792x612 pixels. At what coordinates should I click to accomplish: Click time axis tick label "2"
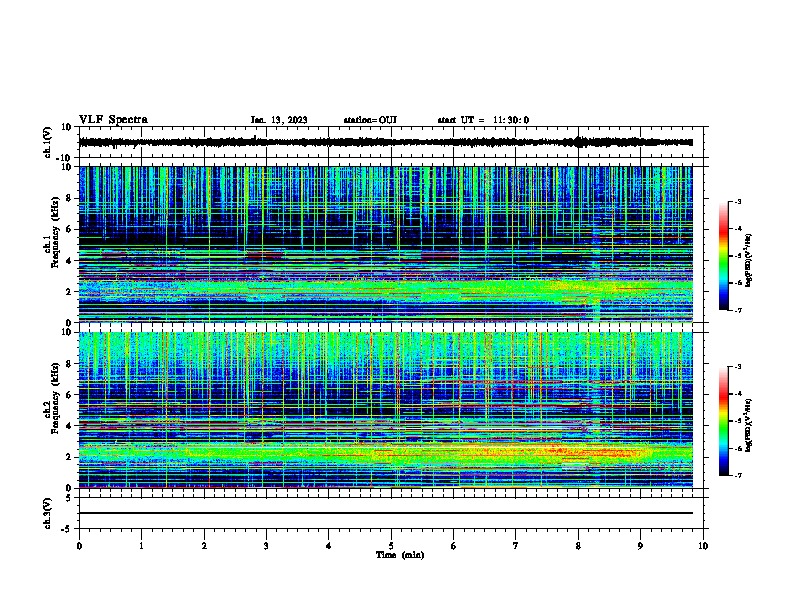tap(204, 546)
